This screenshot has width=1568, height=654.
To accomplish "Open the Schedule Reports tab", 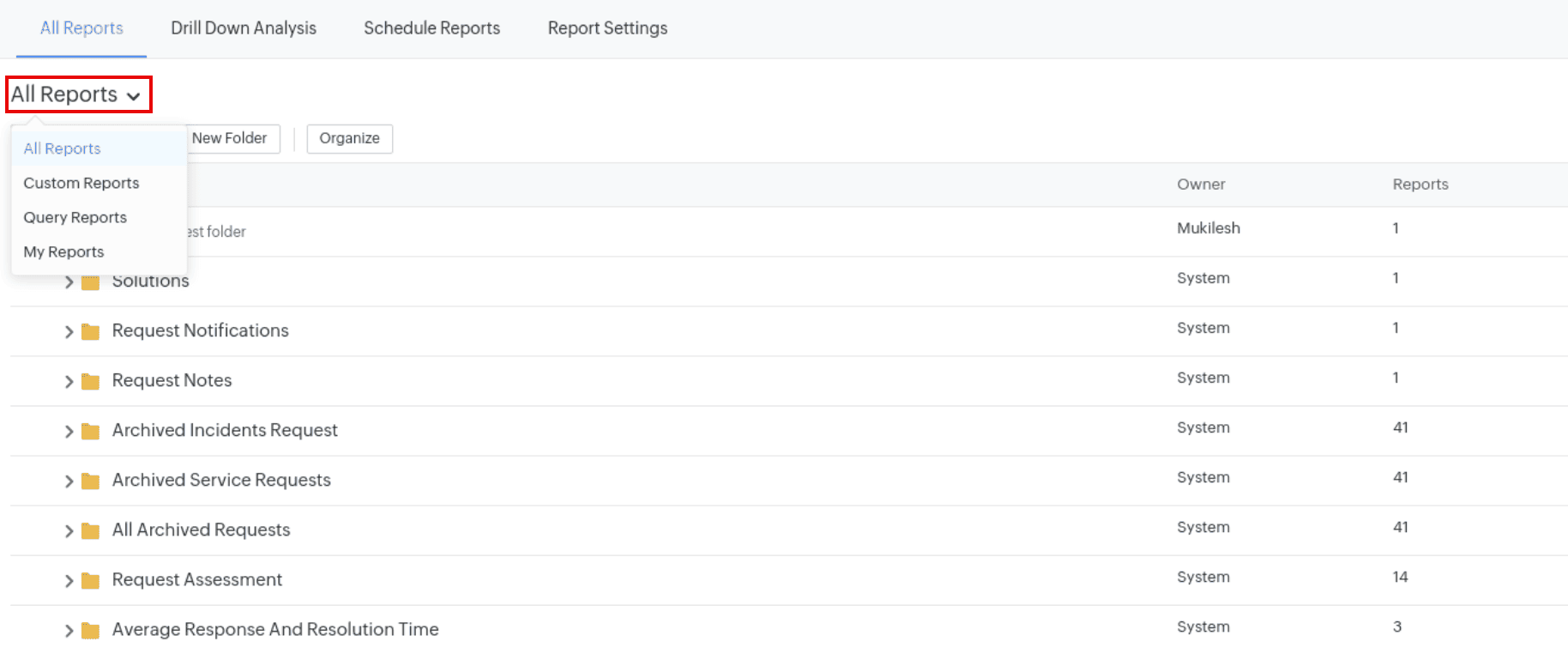I will (x=431, y=28).
